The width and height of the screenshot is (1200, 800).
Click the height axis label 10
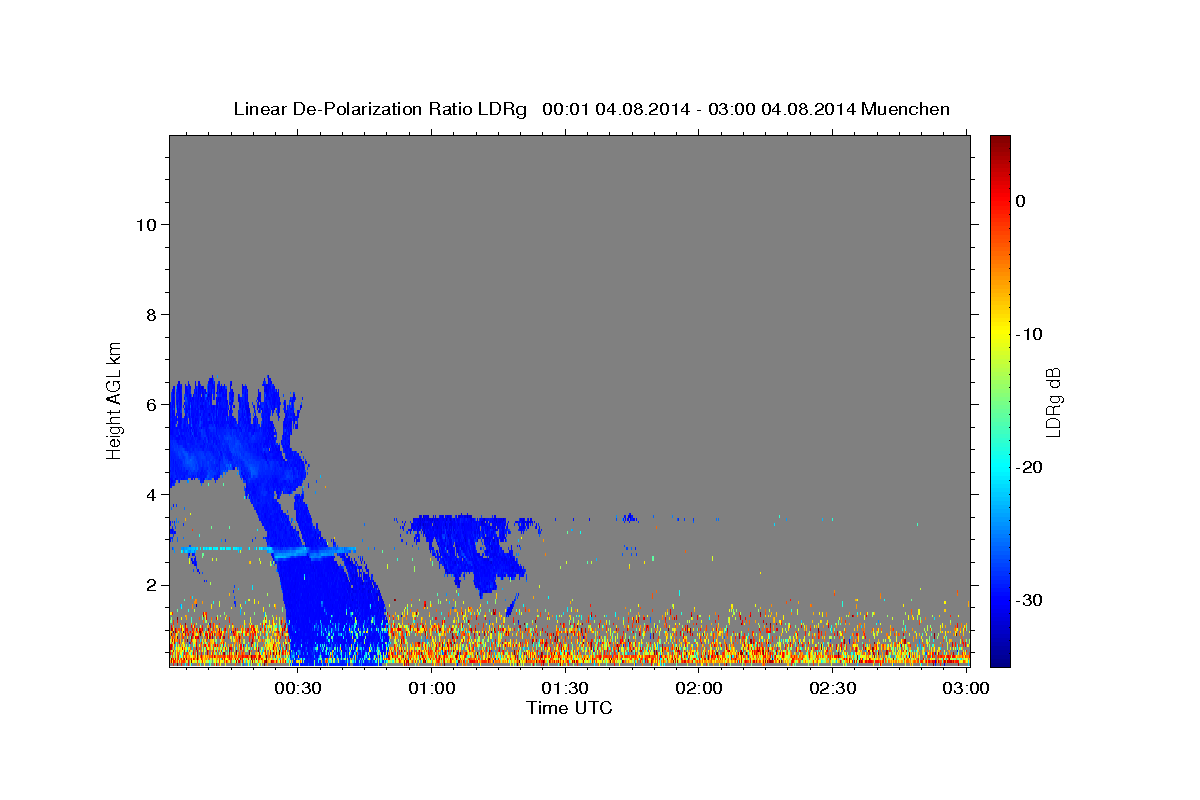[x=145, y=224]
